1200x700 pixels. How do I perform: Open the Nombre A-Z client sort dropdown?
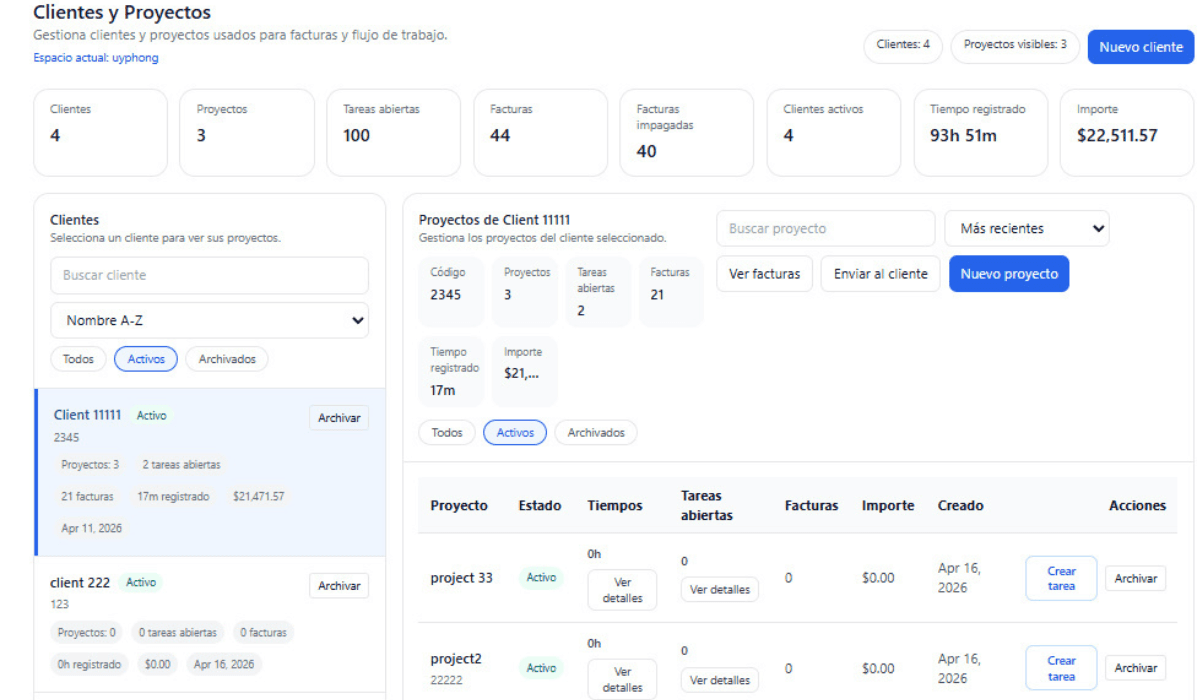coord(209,321)
